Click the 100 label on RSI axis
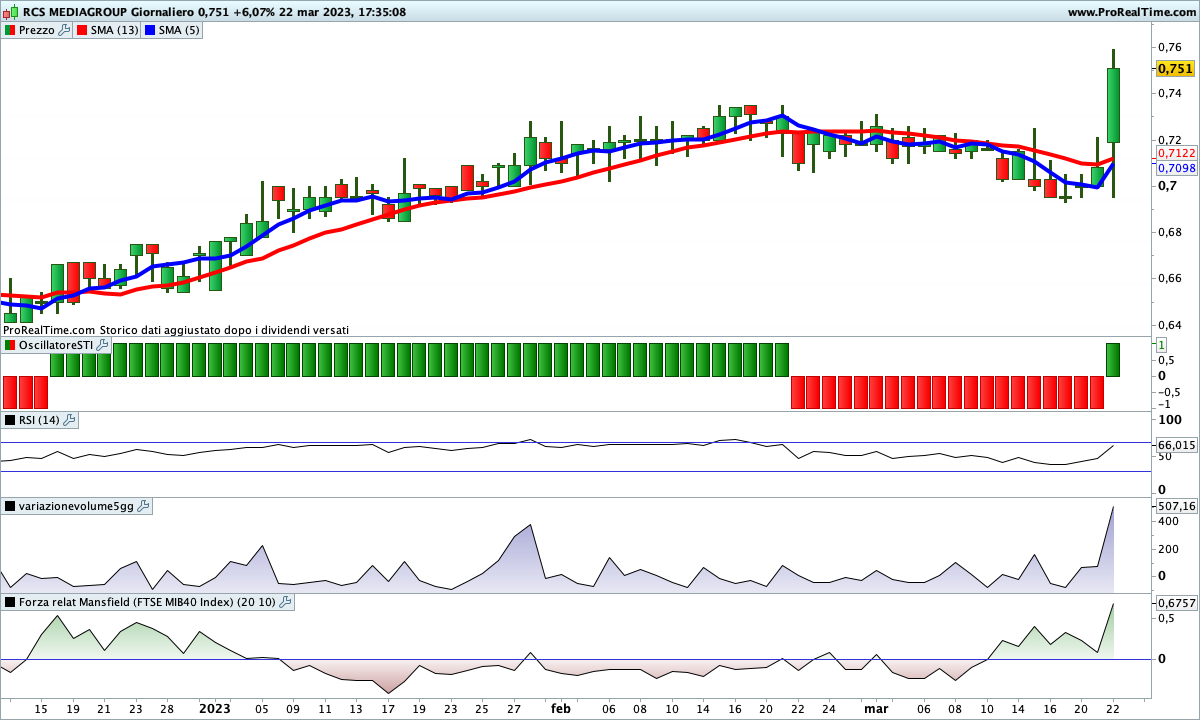The width and height of the screenshot is (1200, 720). click(x=1168, y=420)
